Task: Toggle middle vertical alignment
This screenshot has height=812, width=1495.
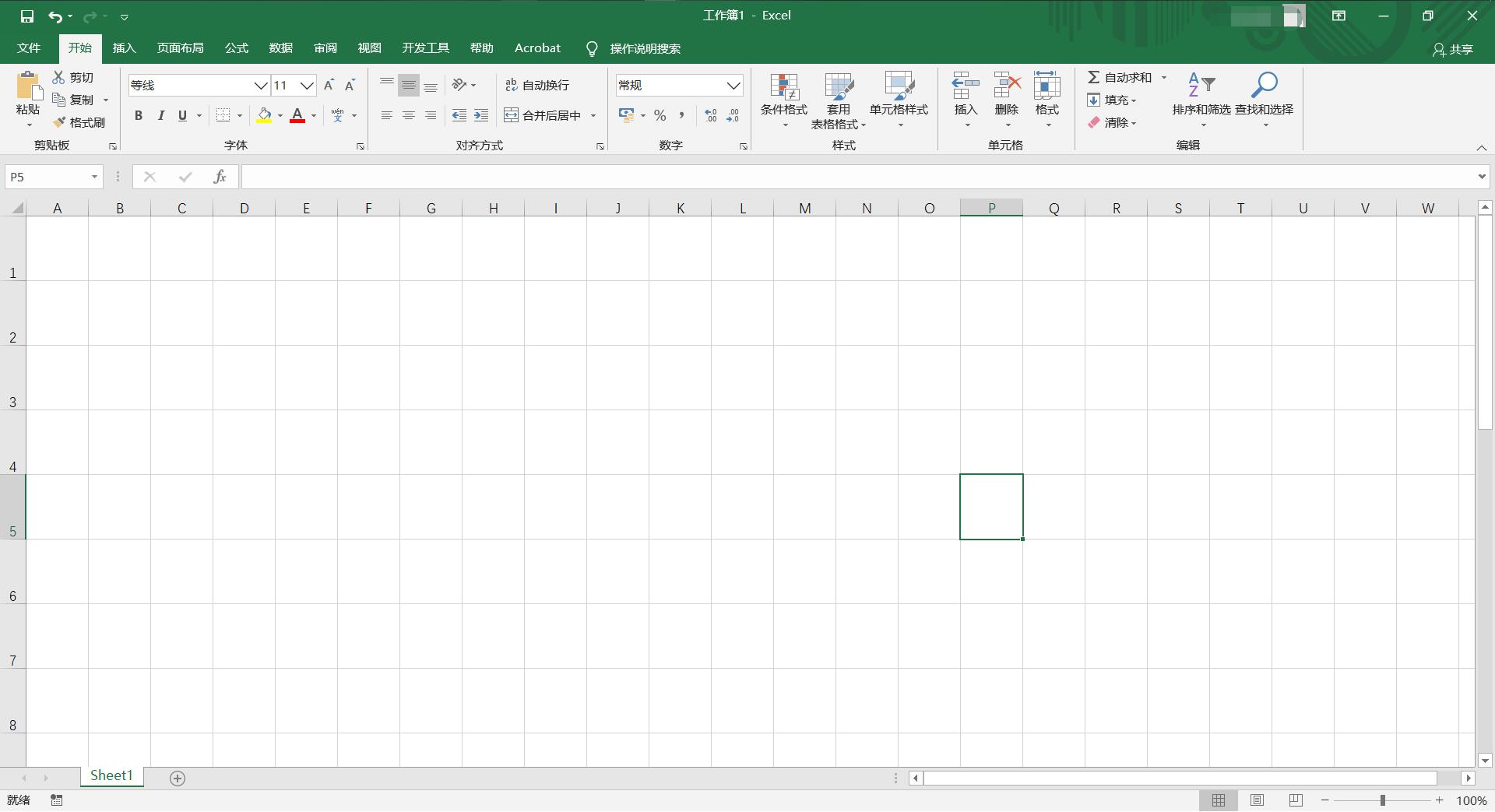Action: [409, 85]
